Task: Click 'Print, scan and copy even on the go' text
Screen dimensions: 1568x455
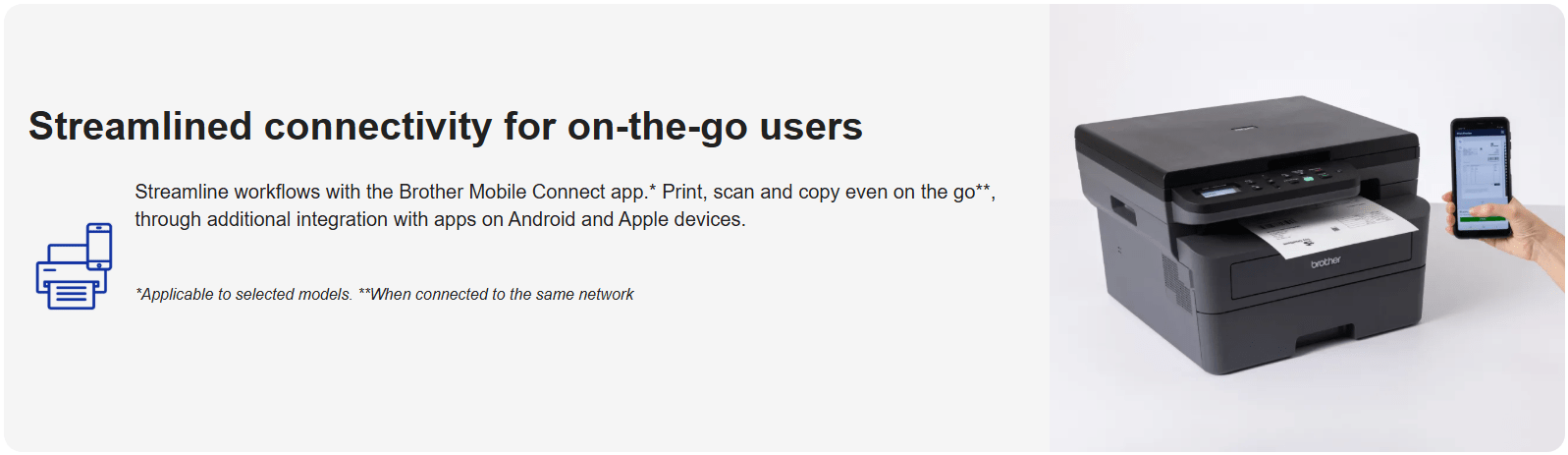Action: coord(819,192)
